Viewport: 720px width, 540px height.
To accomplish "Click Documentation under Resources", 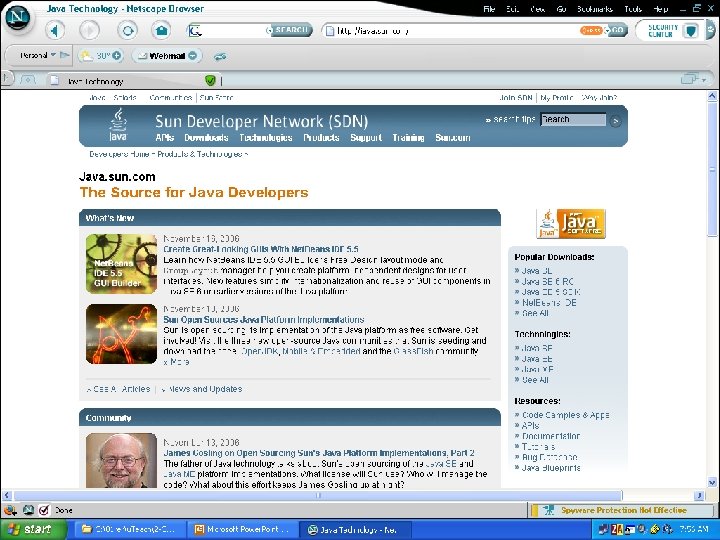I will click(551, 436).
